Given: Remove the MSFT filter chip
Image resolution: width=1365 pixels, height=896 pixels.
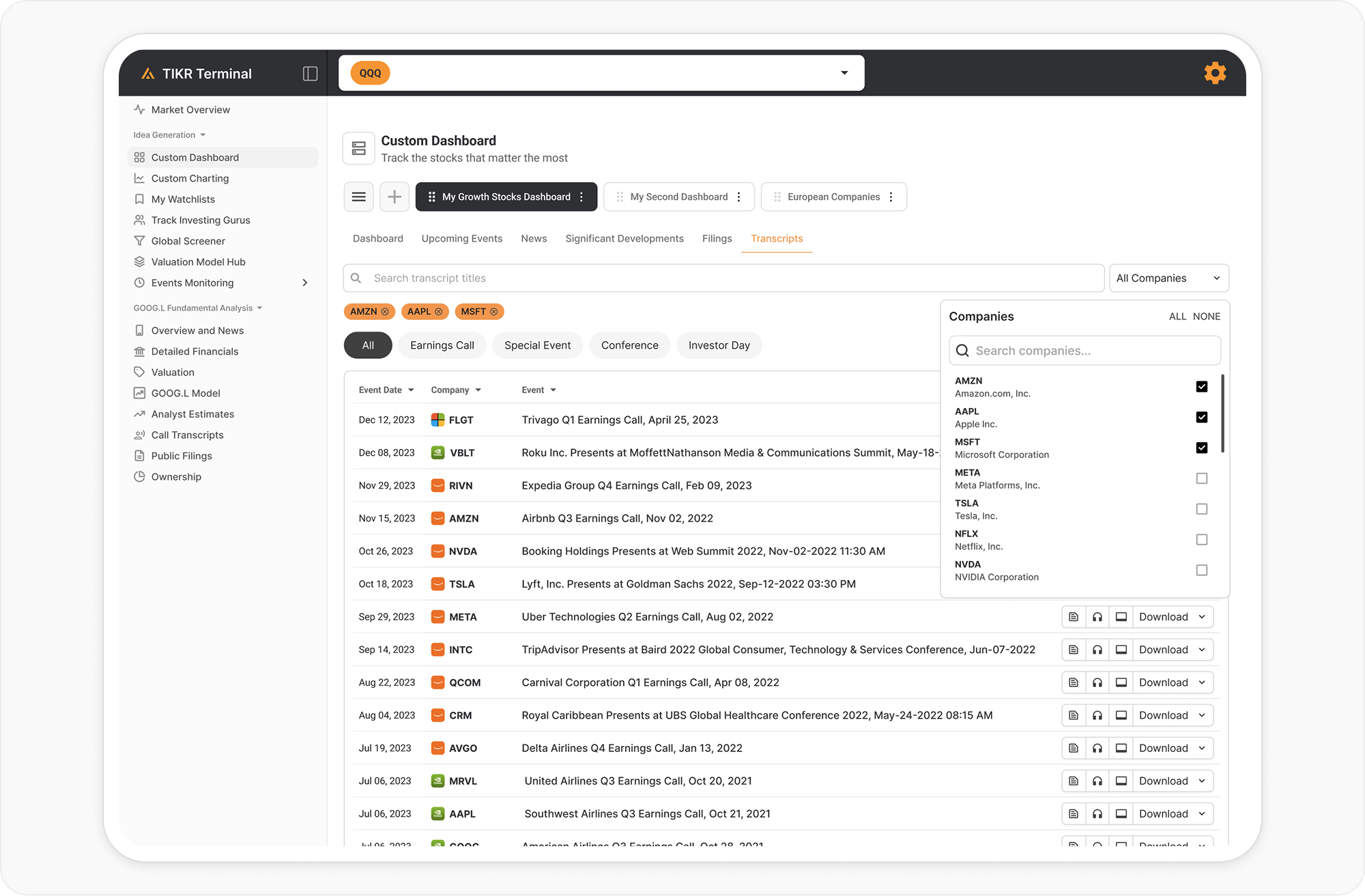Looking at the screenshot, I should click(x=494, y=312).
